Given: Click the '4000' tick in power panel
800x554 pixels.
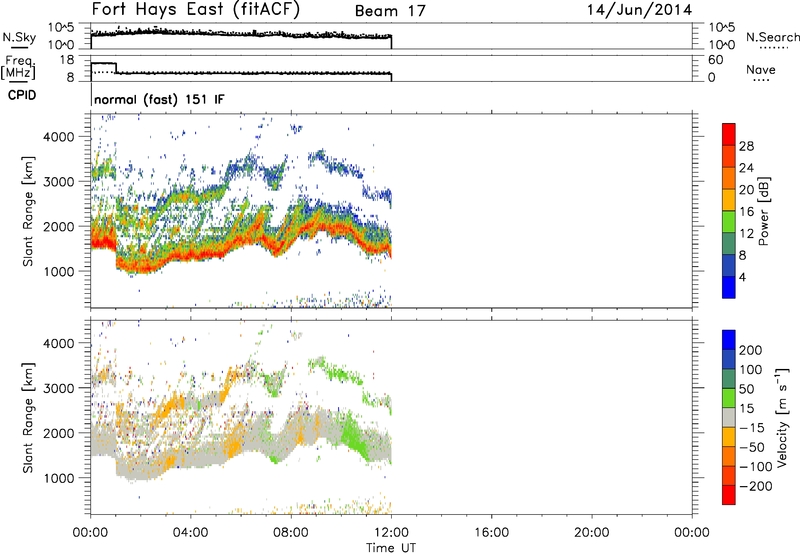Looking at the screenshot, I should (58, 137).
